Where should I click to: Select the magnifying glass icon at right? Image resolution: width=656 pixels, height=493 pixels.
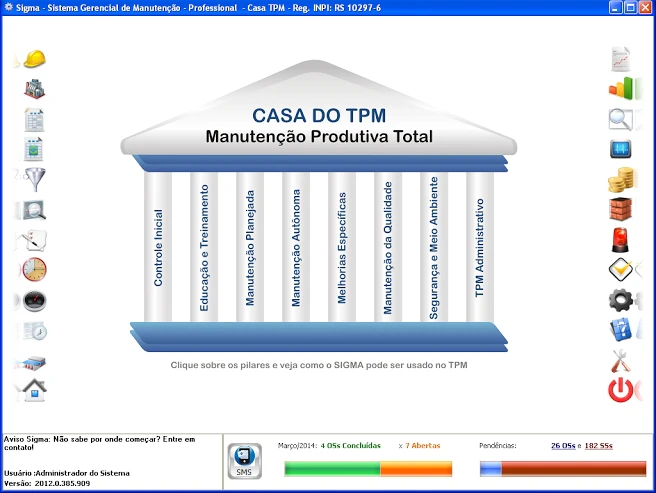click(620, 119)
